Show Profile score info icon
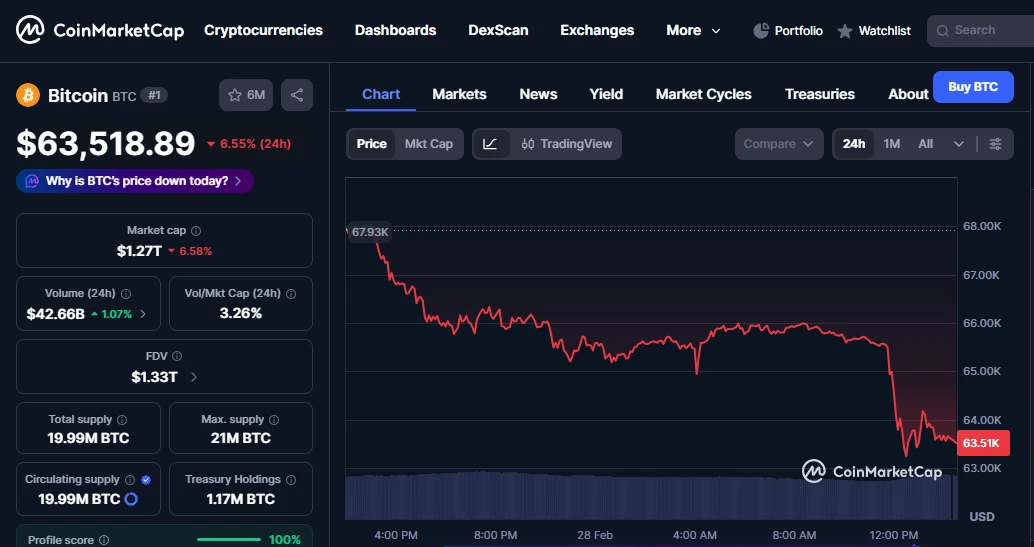1034x547 pixels. click(104, 540)
